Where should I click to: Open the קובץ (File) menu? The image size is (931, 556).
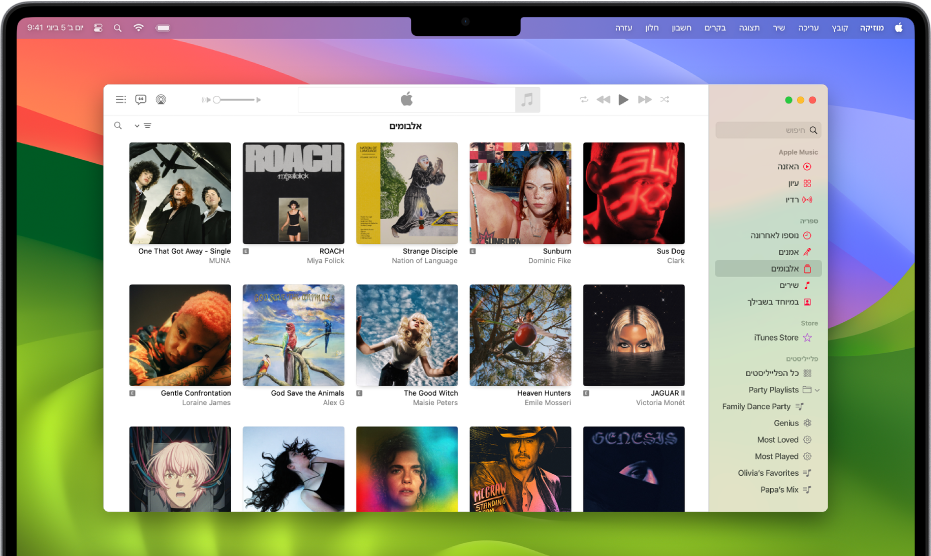(840, 28)
